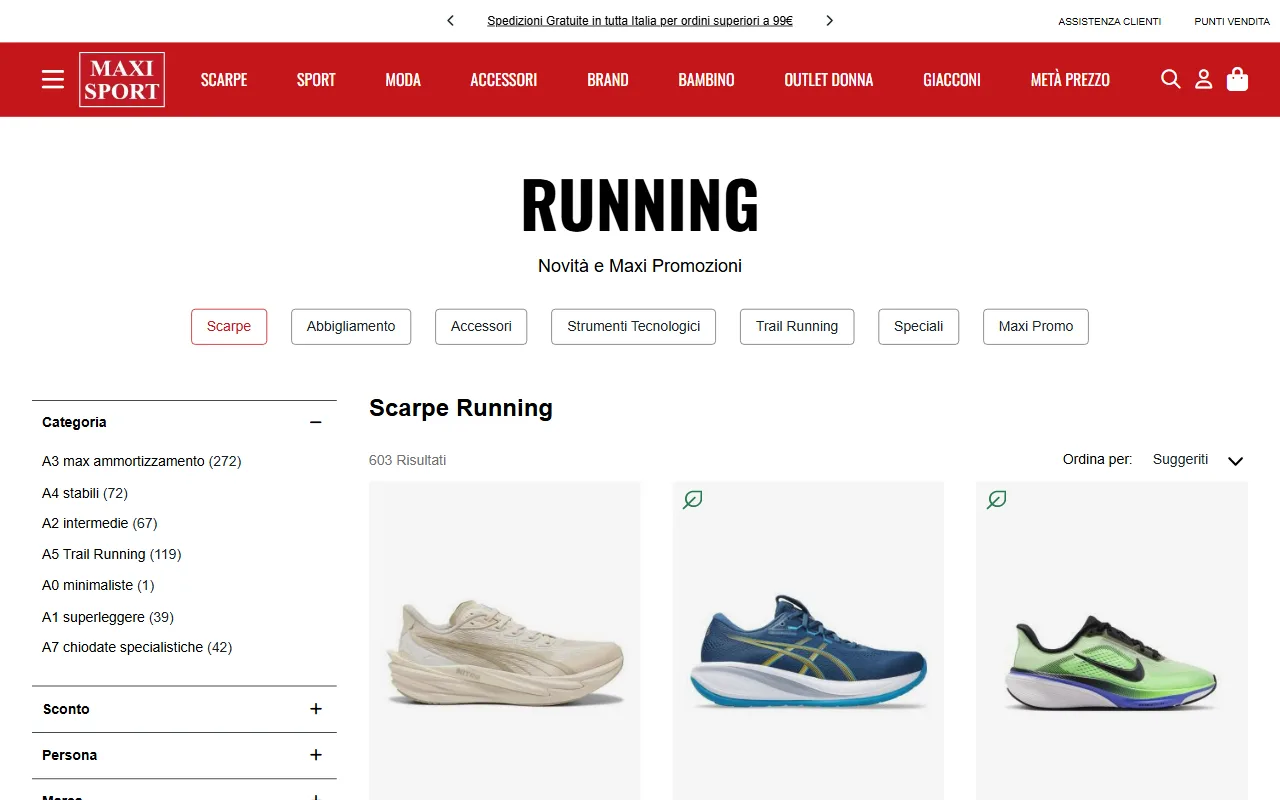Select the Strumenti Tecnologici category pill
Screen dimensions: 1280x800
point(634,327)
